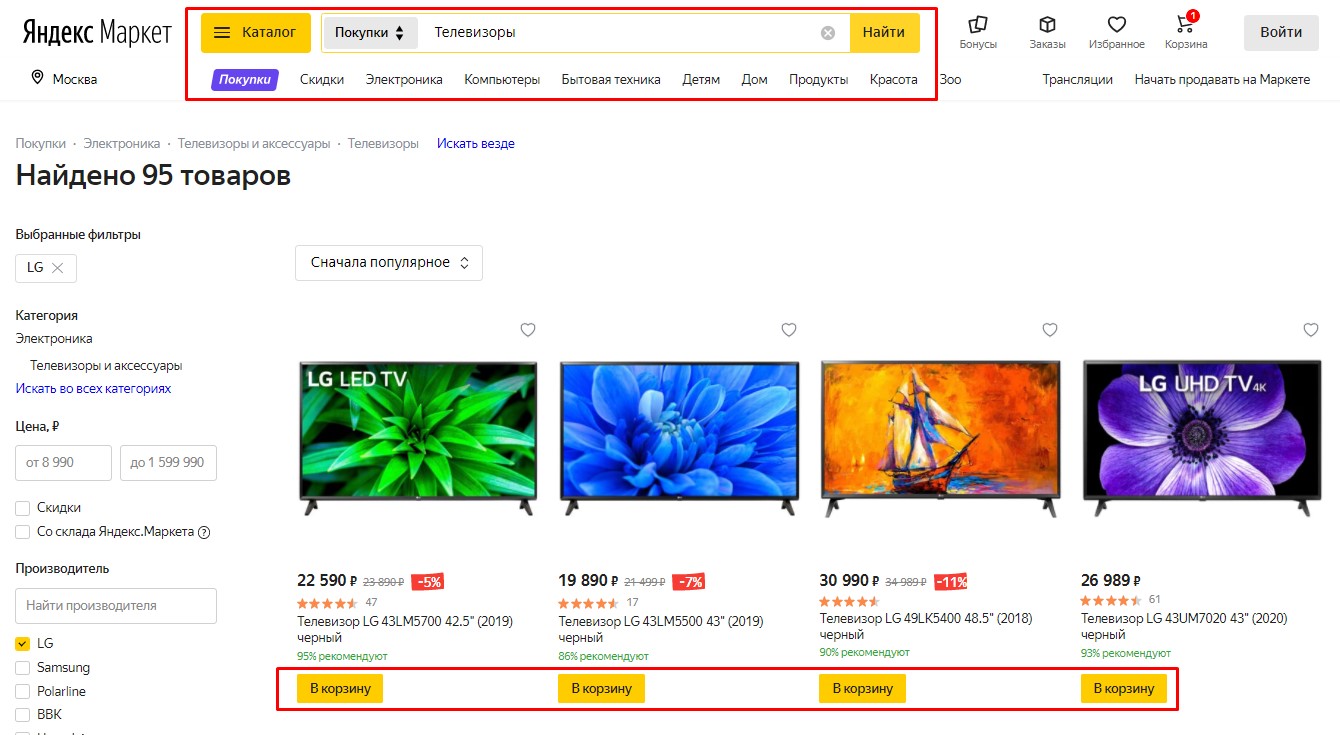Click the Искать во всех категориях link

pyautogui.click(x=94, y=389)
